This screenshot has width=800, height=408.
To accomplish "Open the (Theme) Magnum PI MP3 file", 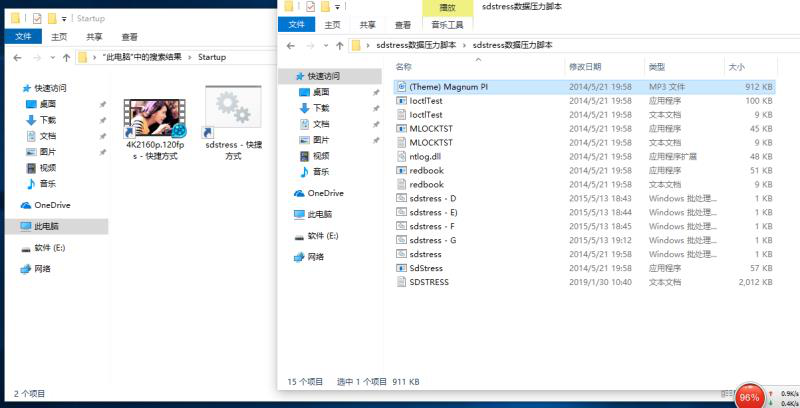I will (x=585, y=87).
